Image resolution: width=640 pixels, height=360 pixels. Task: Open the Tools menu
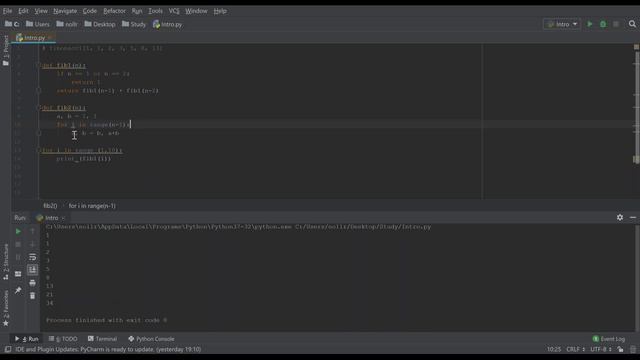click(155, 11)
